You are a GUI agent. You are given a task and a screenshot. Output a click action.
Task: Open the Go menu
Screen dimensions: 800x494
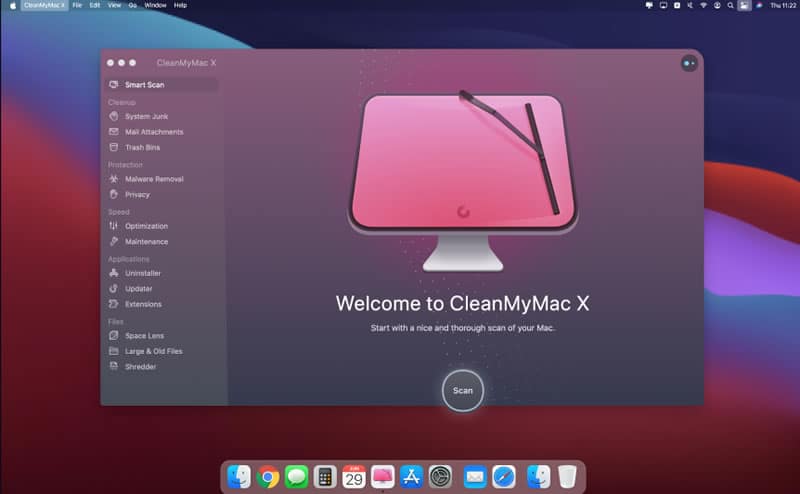coord(133,5)
